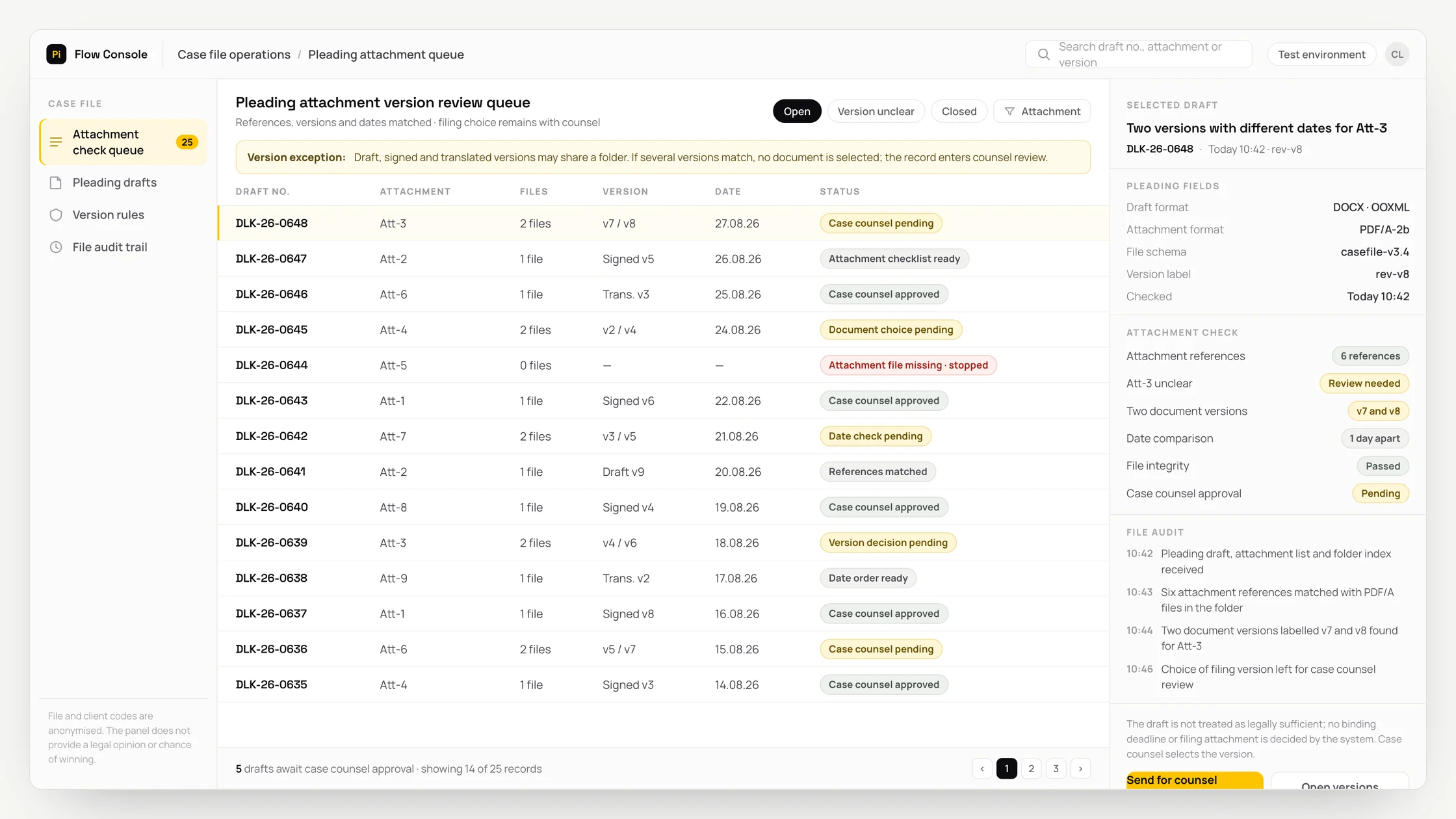Select draft row DLK-26-0648
Viewport: 1456px width, 819px height.
663,223
